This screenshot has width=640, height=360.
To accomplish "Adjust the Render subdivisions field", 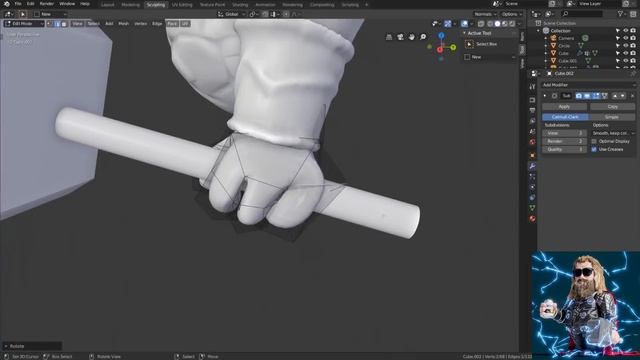I will 564,141.
